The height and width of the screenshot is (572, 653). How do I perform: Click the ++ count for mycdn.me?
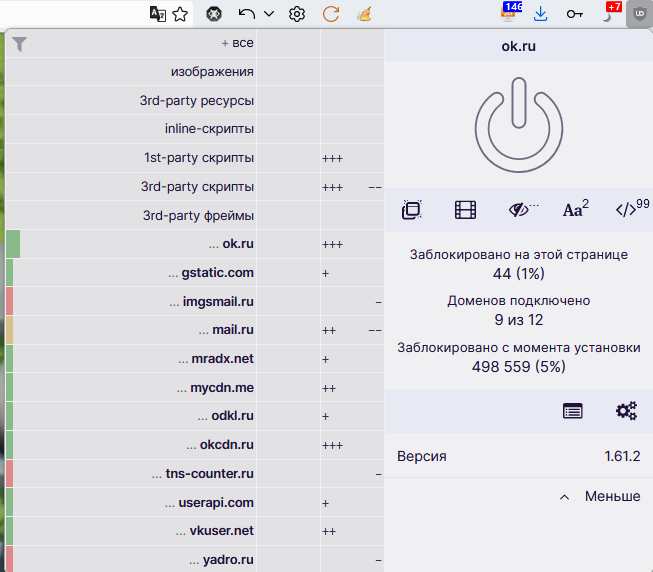329,388
